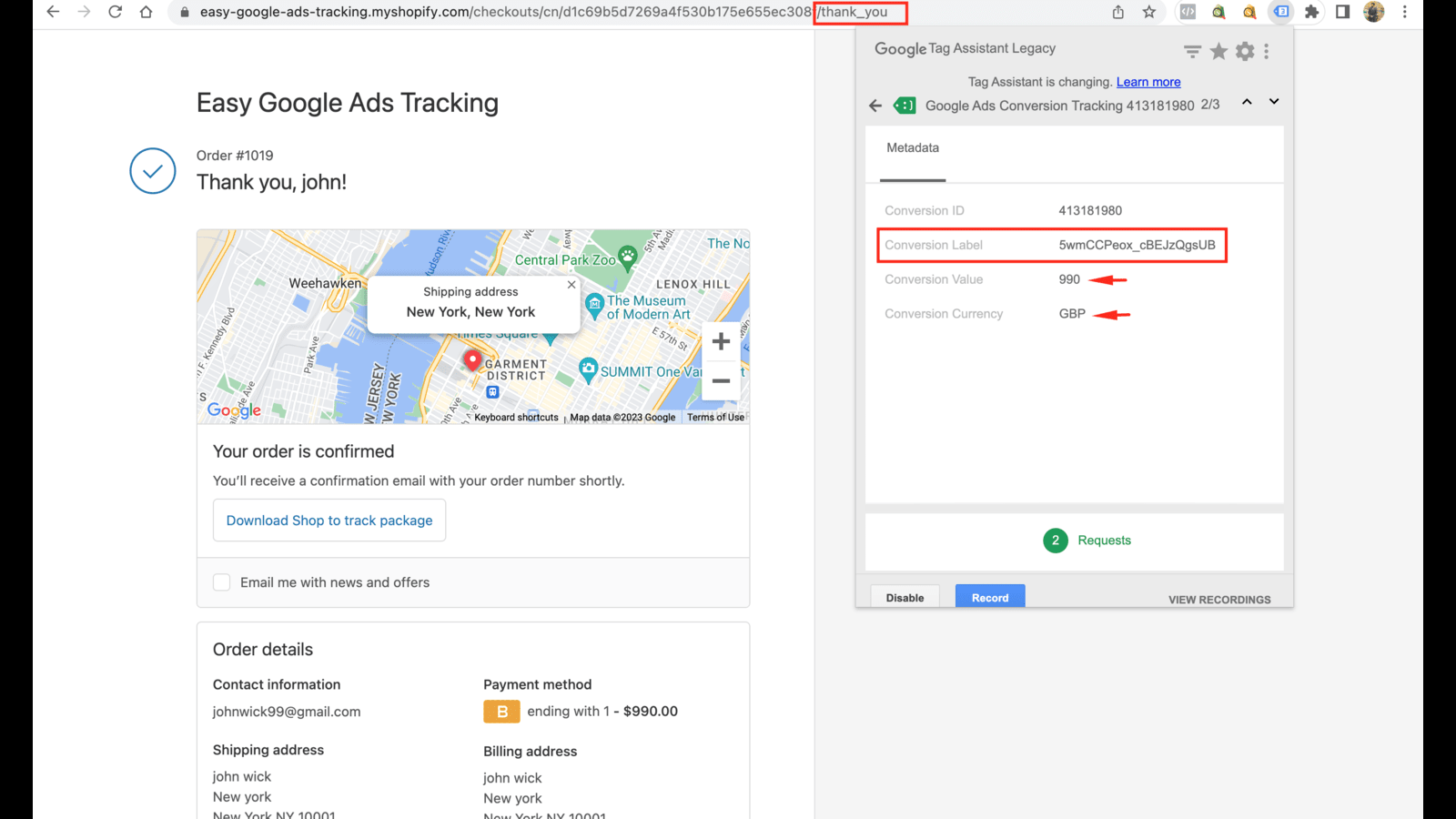The width and height of the screenshot is (1456, 819).
Task: Zoom in on the map
Action: tap(721, 341)
